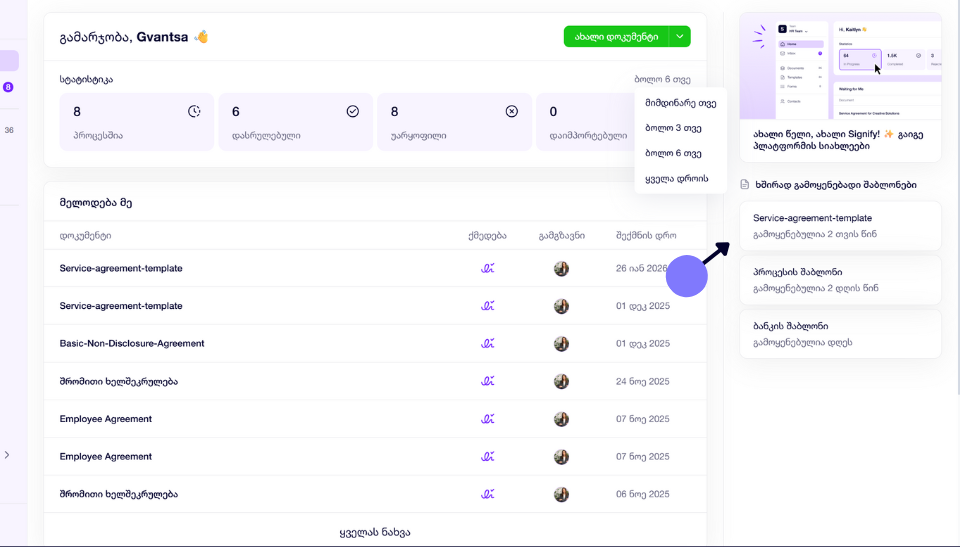Click the sign icon for შრომითი ხელშეკრულება dated 24 ნოე 2025
The height and width of the screenshot is (547, 960).
(x=487, y=381)
